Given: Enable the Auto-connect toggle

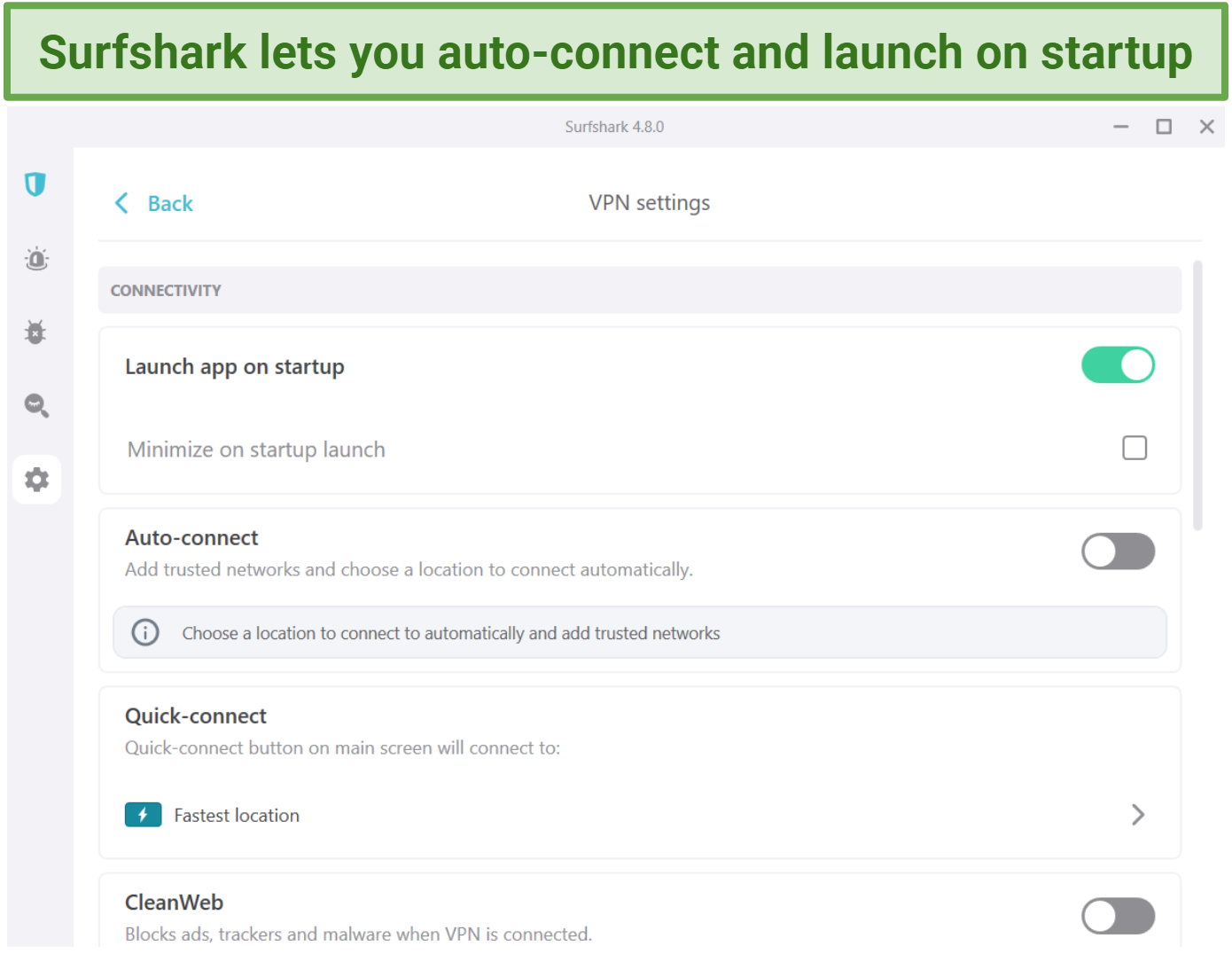Looking at the screenshot, I should [x=1117, y=551].
